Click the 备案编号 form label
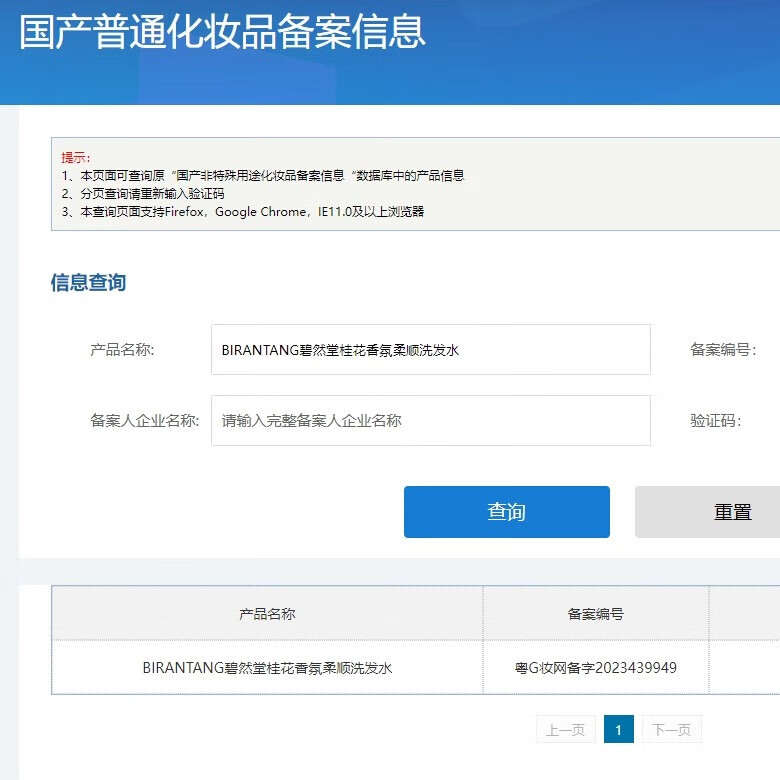This screenshot has width=780, height=780. click(x=722, y=350)
